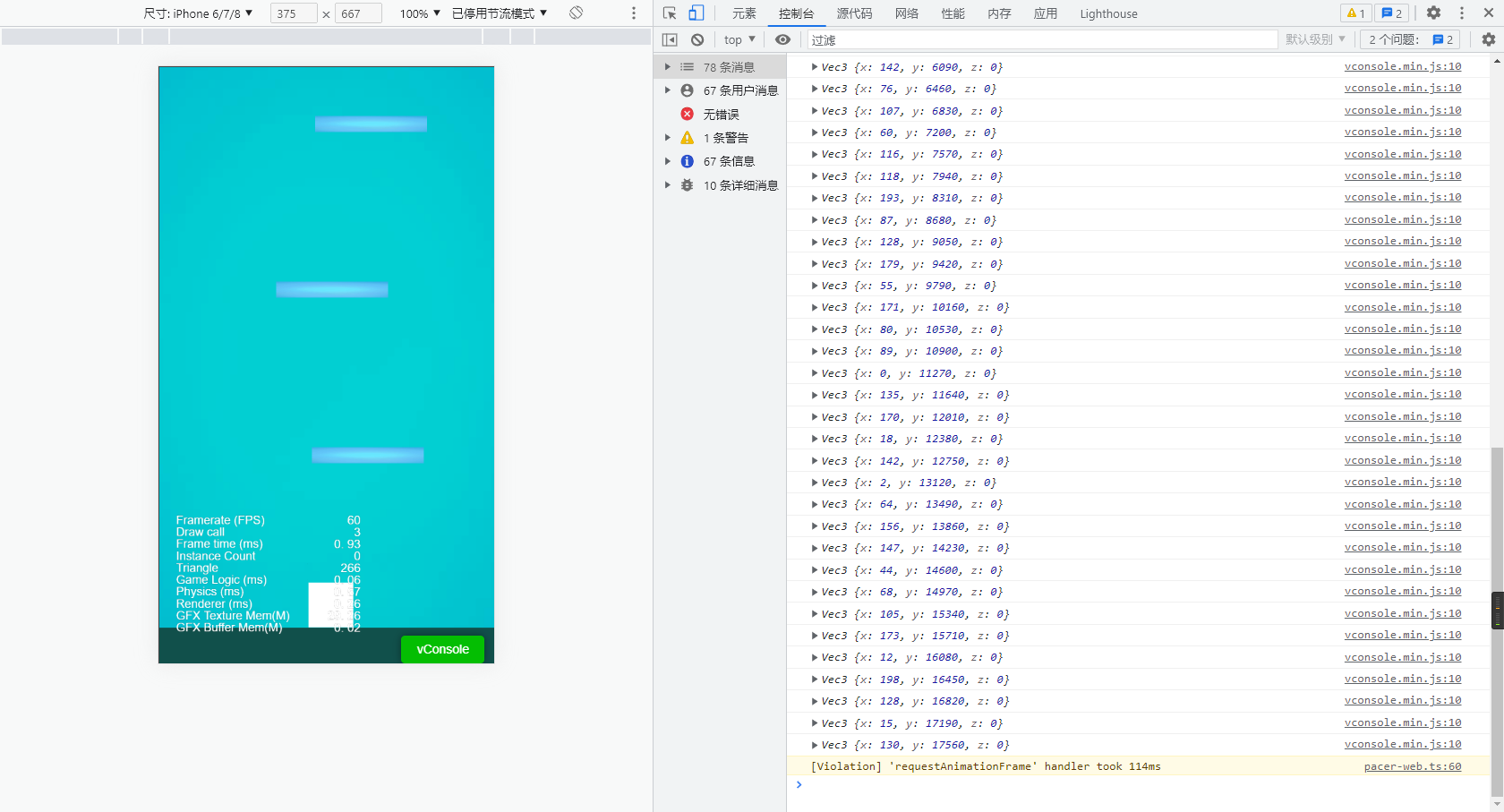Image resolution: width=1504 pixels, height=812 pixels.
Task: Click the console 过滤 filter input
Action: point(1042,39)
